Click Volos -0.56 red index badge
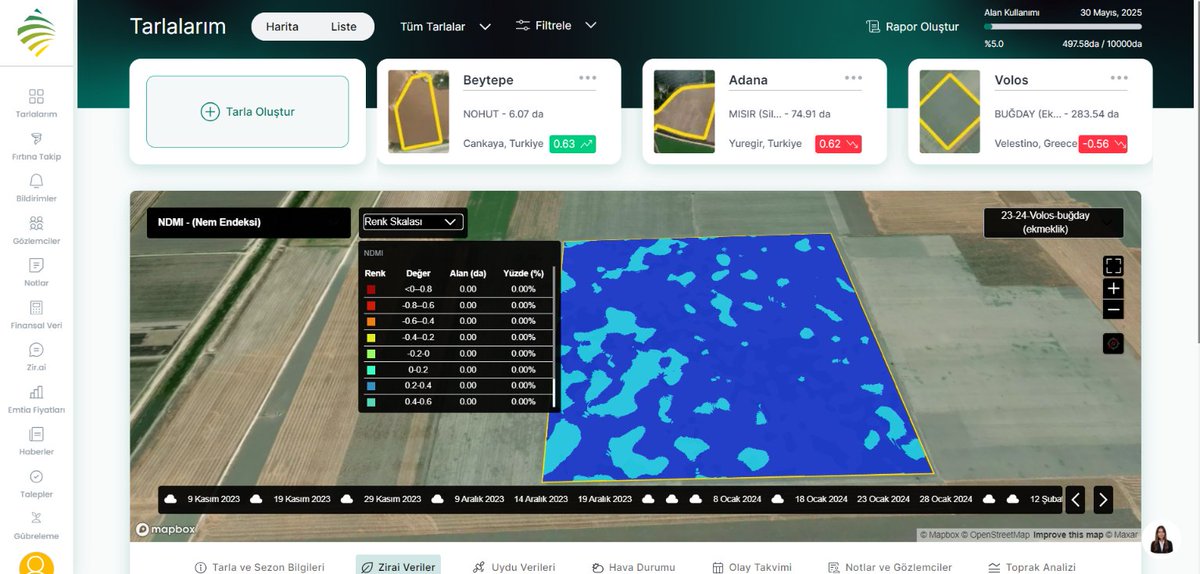The width and height of the screenshot is (1200, 574). [x=1104, y=144]
